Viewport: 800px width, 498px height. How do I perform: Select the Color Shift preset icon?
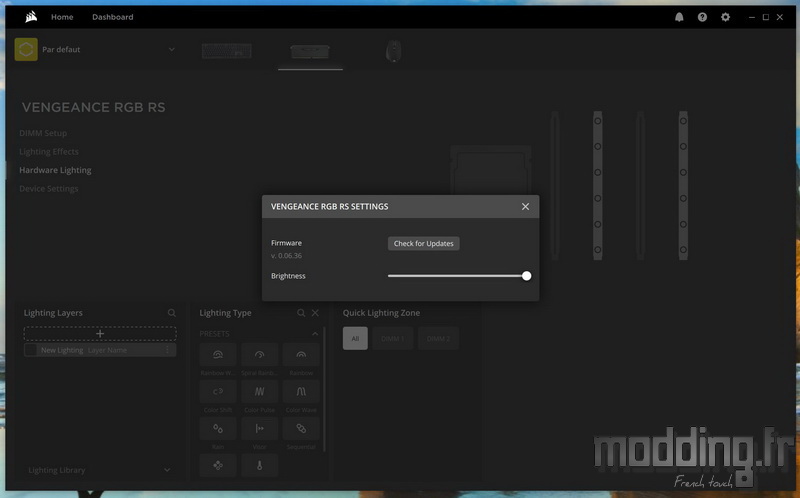pyautogui.click(x=218, y=392)
